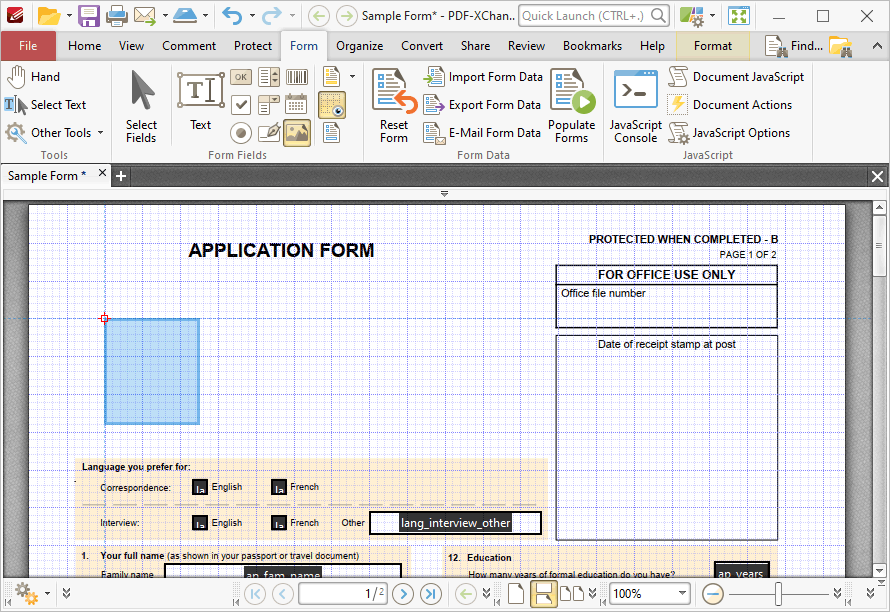Adjust the zoom slider handle
Image resolution: width=890 pixels, height=612 pixels.
(x=778, y=594)
